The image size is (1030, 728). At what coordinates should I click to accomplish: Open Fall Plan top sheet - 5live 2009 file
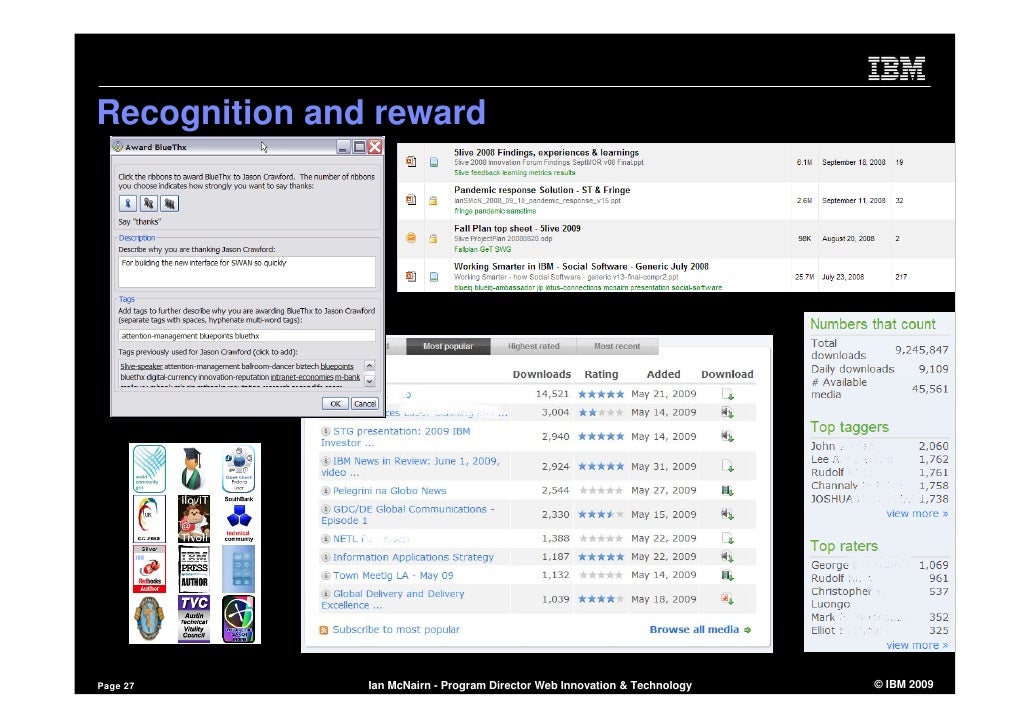(517, 229)
